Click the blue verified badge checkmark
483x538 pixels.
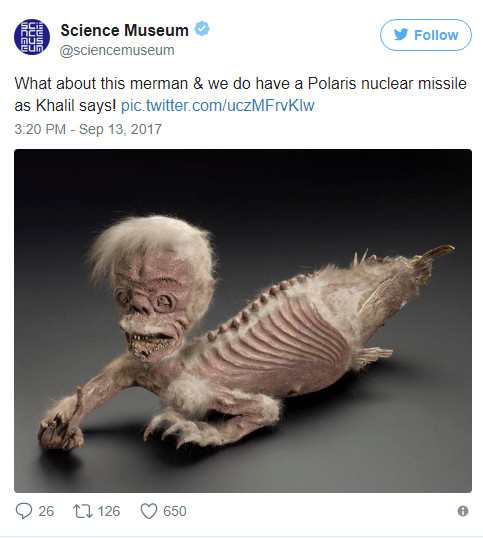(202, 29)
